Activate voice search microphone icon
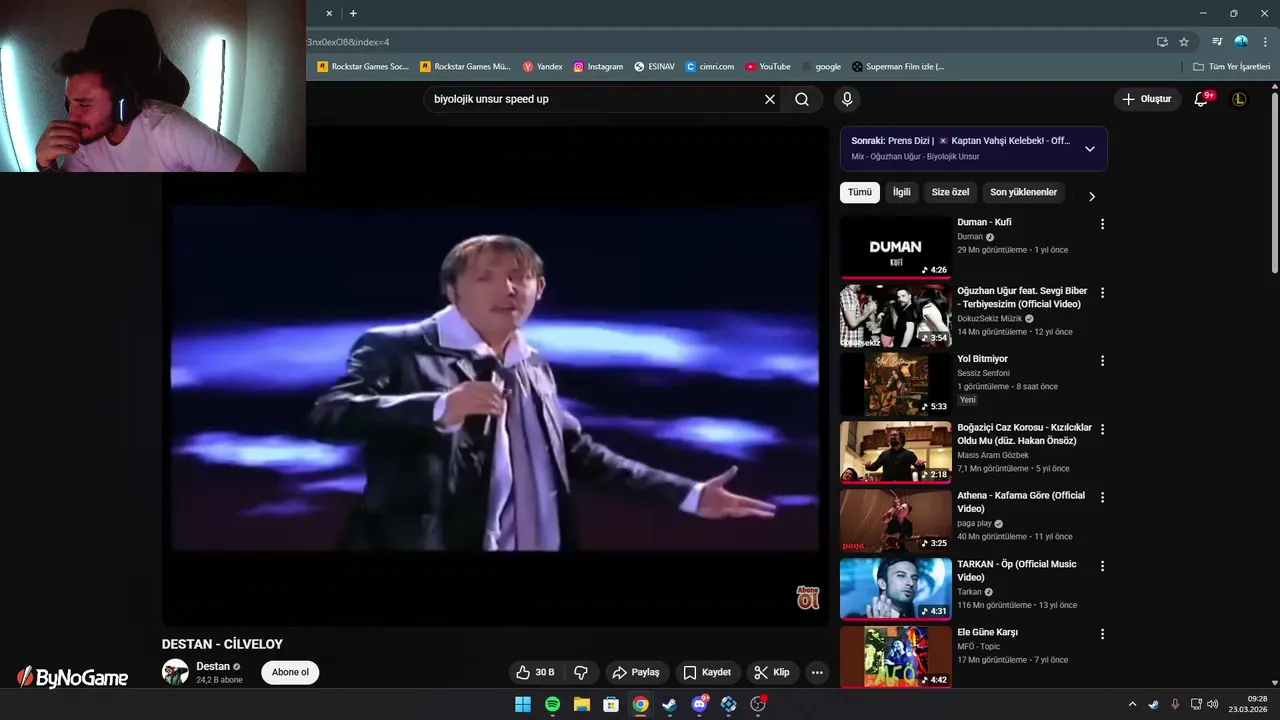This screenshot has height=720, width=1280. coord(847,99)
